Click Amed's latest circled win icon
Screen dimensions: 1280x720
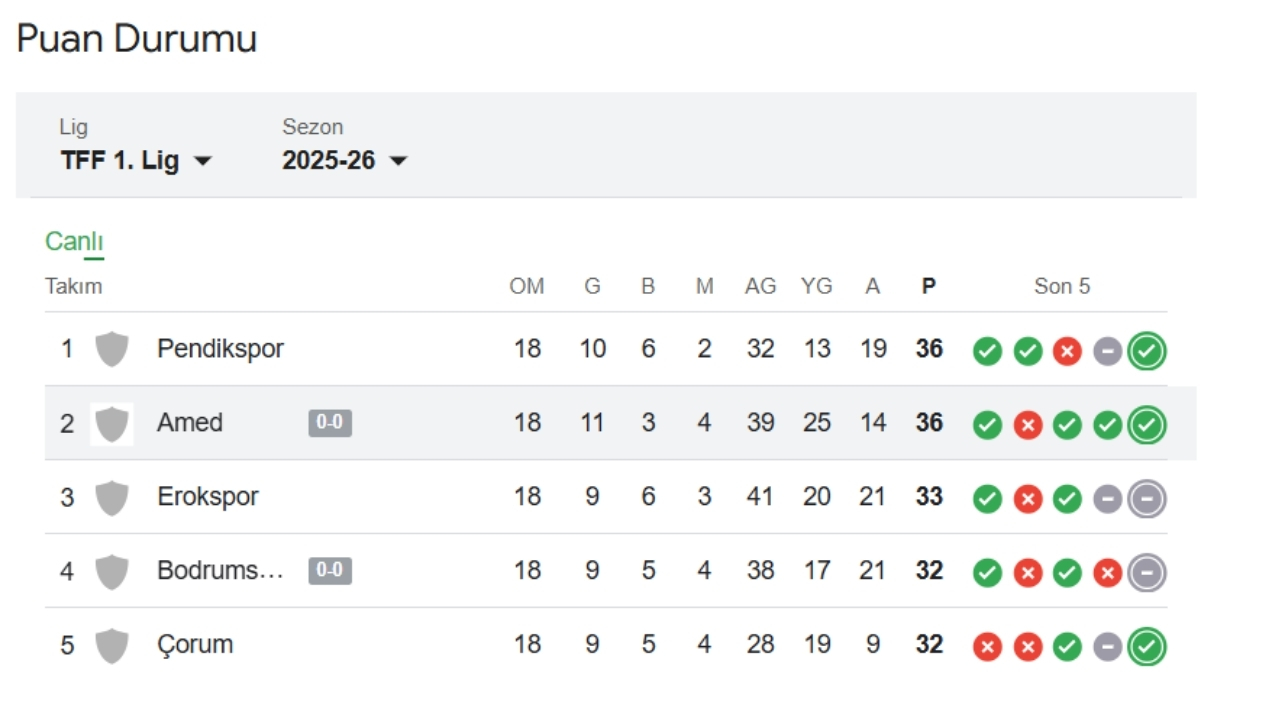click(x=1147, y=425)
